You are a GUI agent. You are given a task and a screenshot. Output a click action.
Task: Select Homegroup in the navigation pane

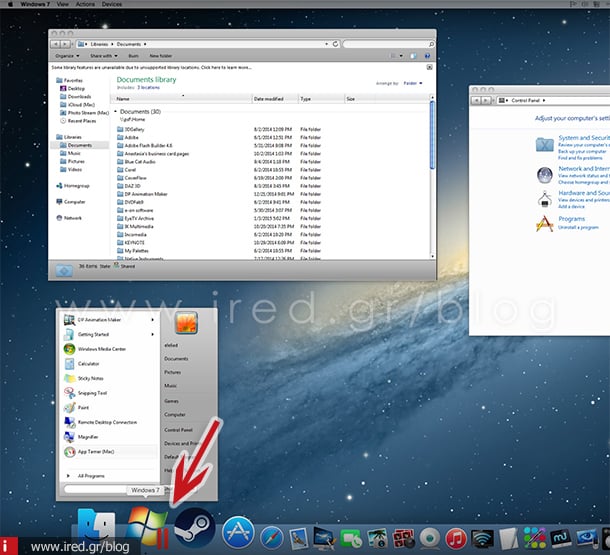pos(73,186)
